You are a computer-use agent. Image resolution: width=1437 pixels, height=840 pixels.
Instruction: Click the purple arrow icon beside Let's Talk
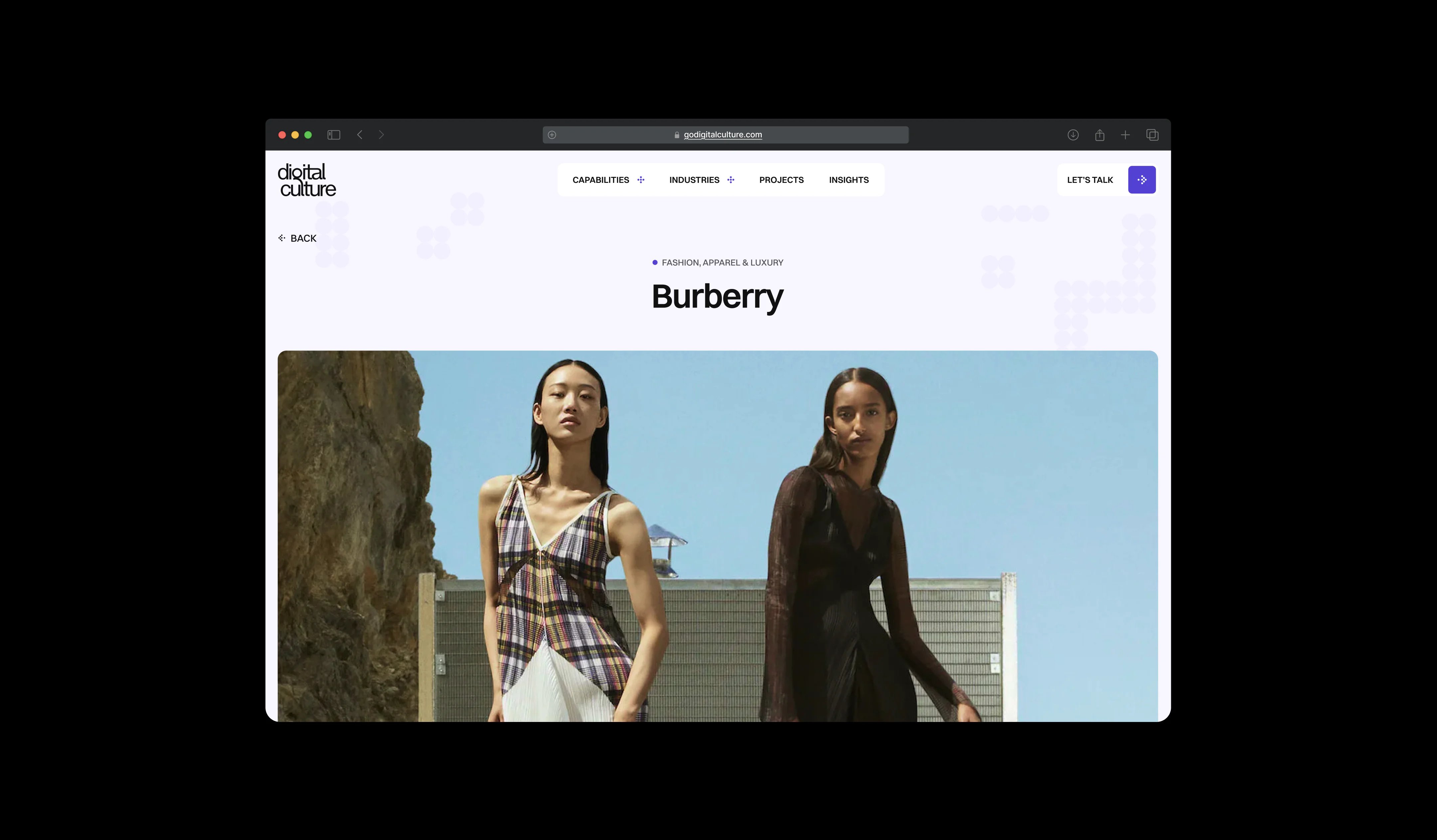(1142, 180)
